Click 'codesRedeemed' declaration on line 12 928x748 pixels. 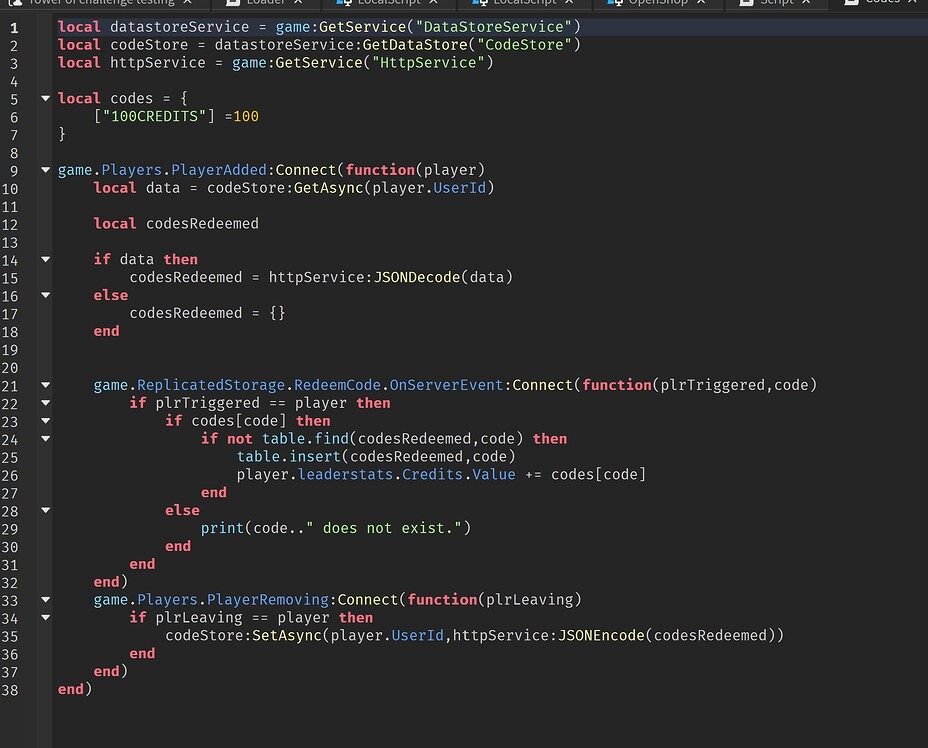202,224
